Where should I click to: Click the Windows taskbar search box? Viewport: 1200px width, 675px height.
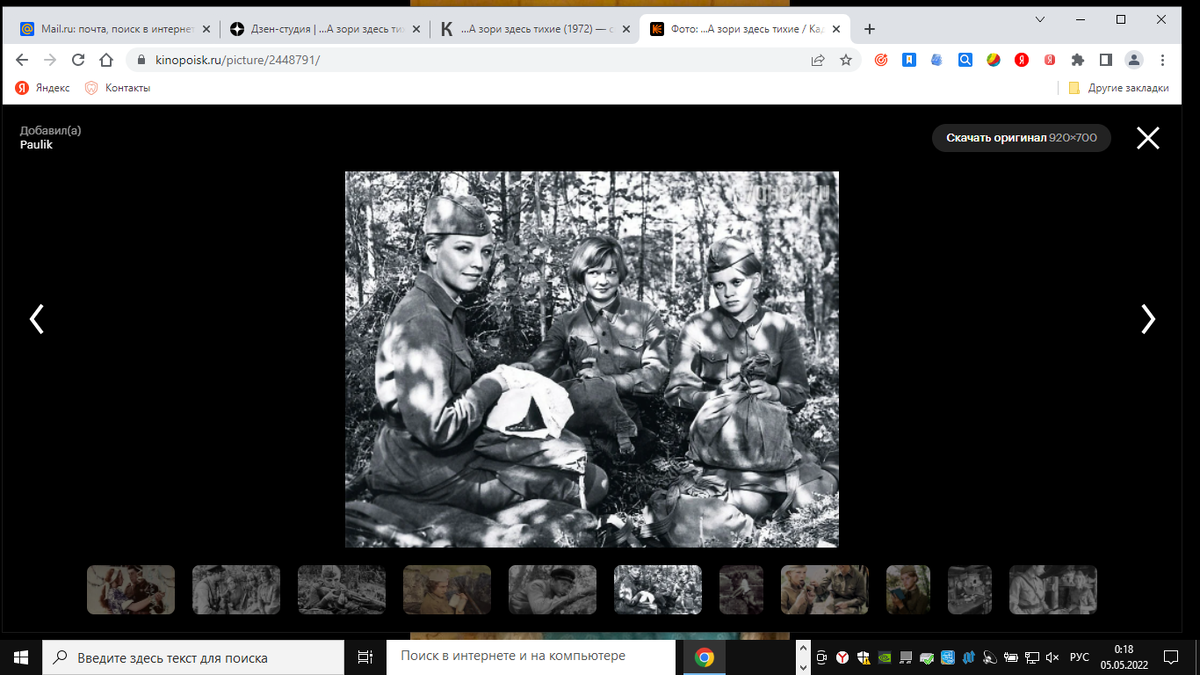(195, 657)
